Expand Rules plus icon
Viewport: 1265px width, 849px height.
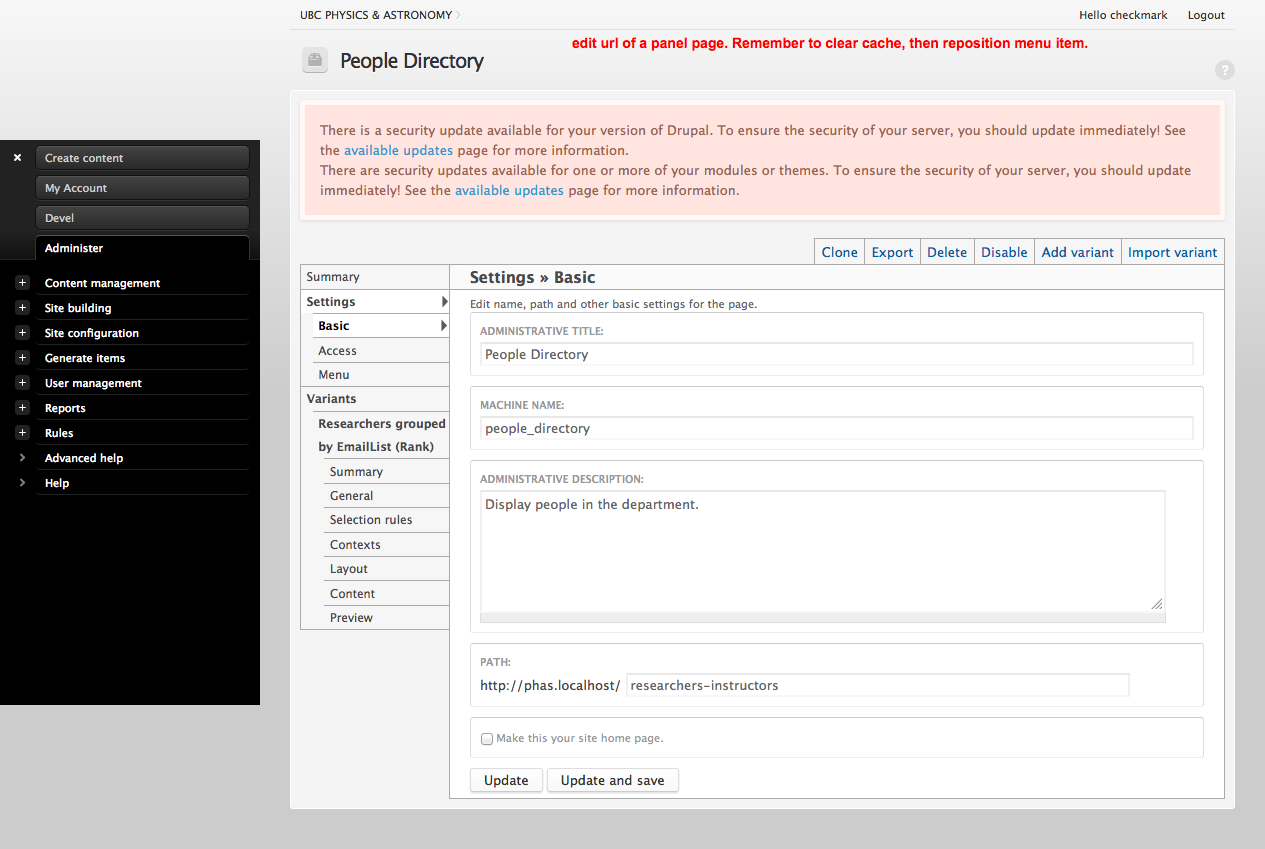[22, 433]
